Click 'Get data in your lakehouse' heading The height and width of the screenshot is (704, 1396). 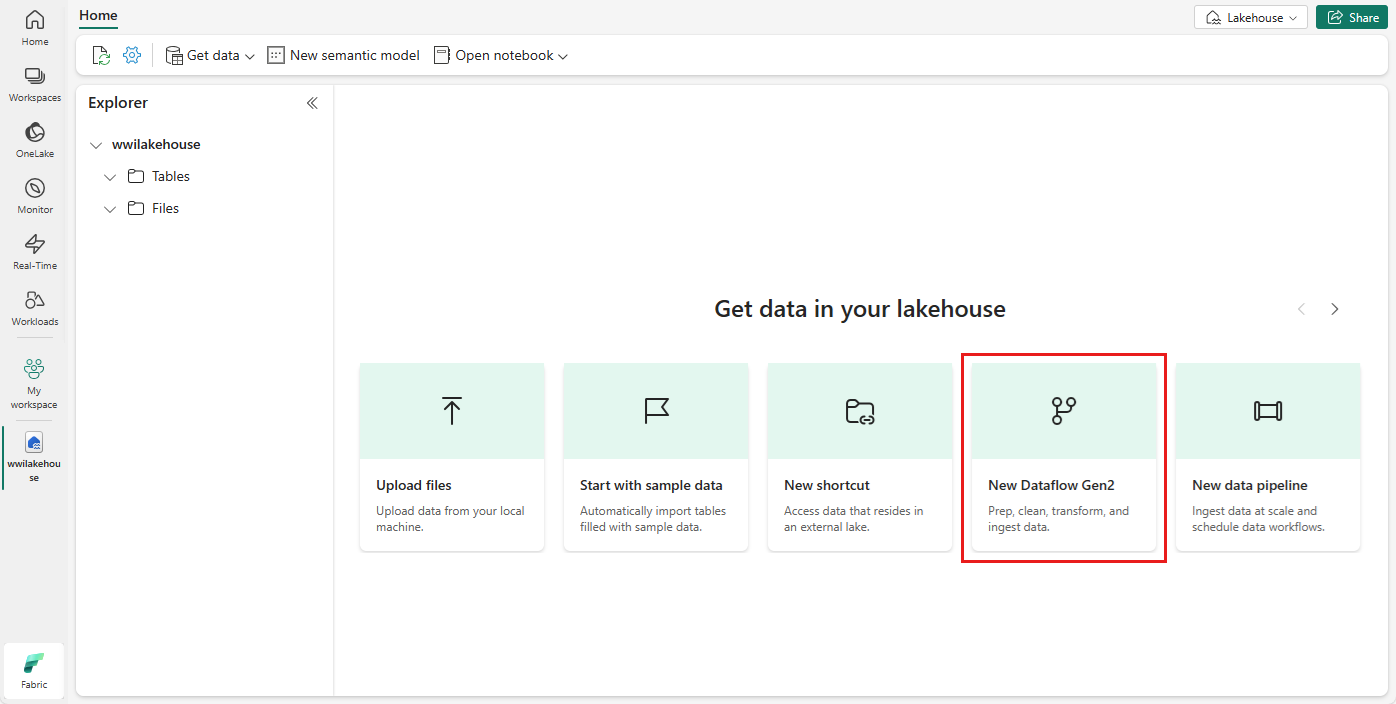860,309
